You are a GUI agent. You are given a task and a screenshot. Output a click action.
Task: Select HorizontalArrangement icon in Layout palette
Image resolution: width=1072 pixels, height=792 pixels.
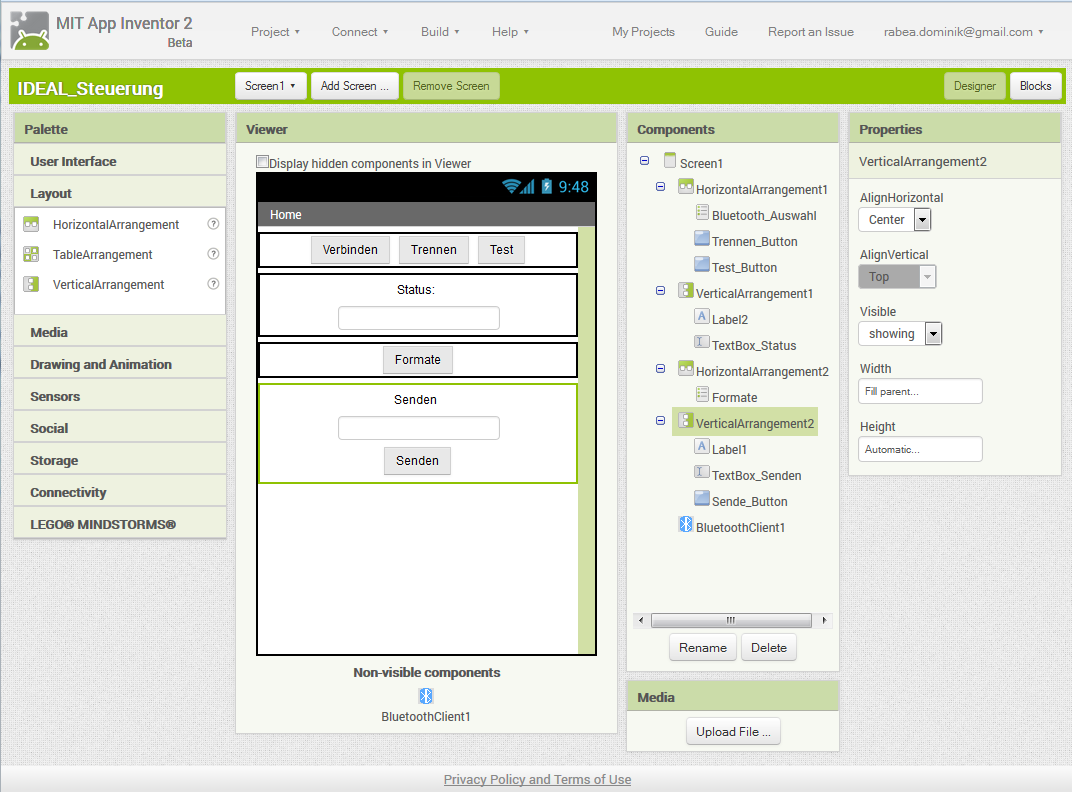[31, 224]
